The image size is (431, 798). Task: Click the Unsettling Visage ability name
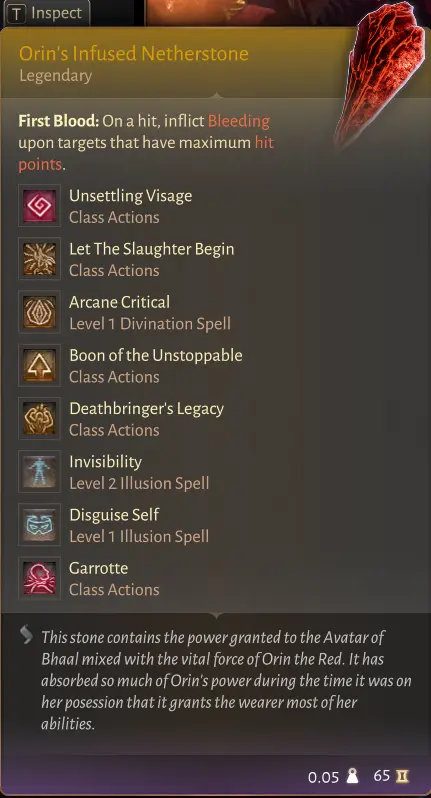[131, 196]
